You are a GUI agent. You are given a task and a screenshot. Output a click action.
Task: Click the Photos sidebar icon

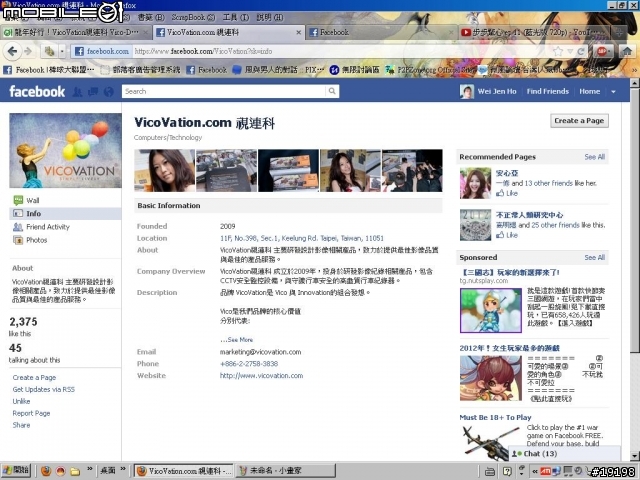(x=18, y=240)
